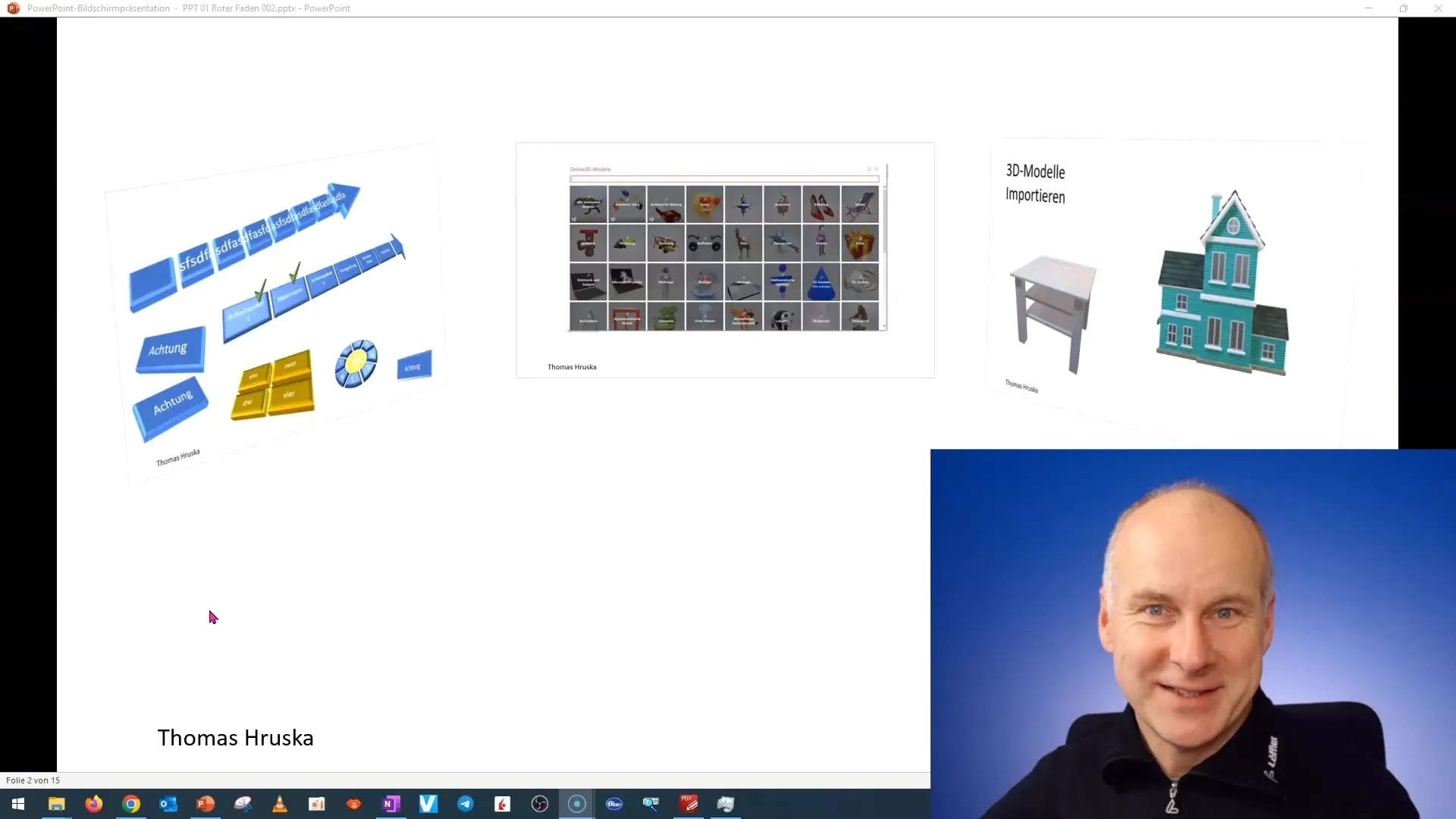Click the large 'Thomas Hruska' footer text
The width and height of the screenshot is (1456, 819).
coord(235,738)
